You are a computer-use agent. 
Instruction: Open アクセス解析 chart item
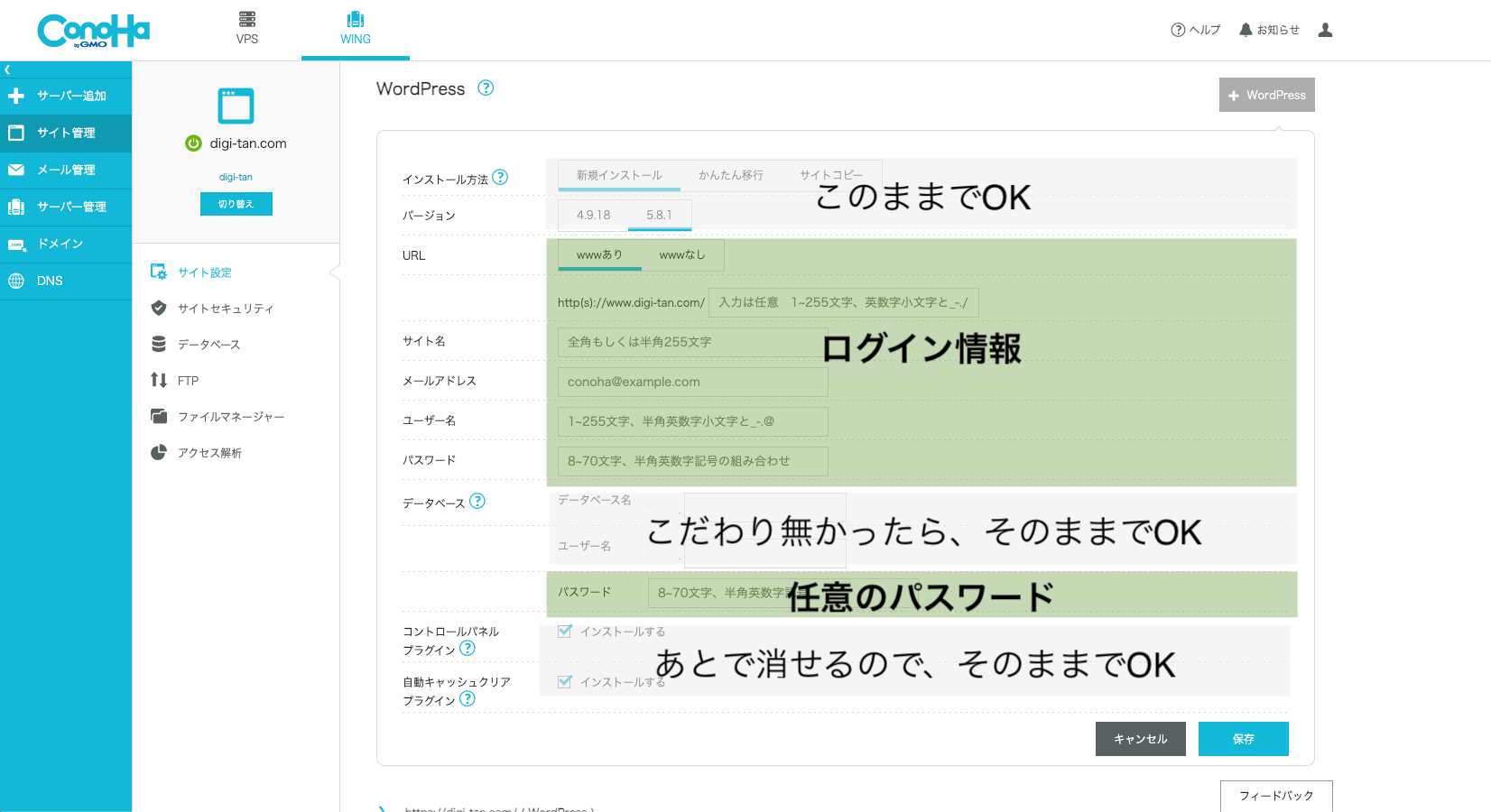[209, 453]
